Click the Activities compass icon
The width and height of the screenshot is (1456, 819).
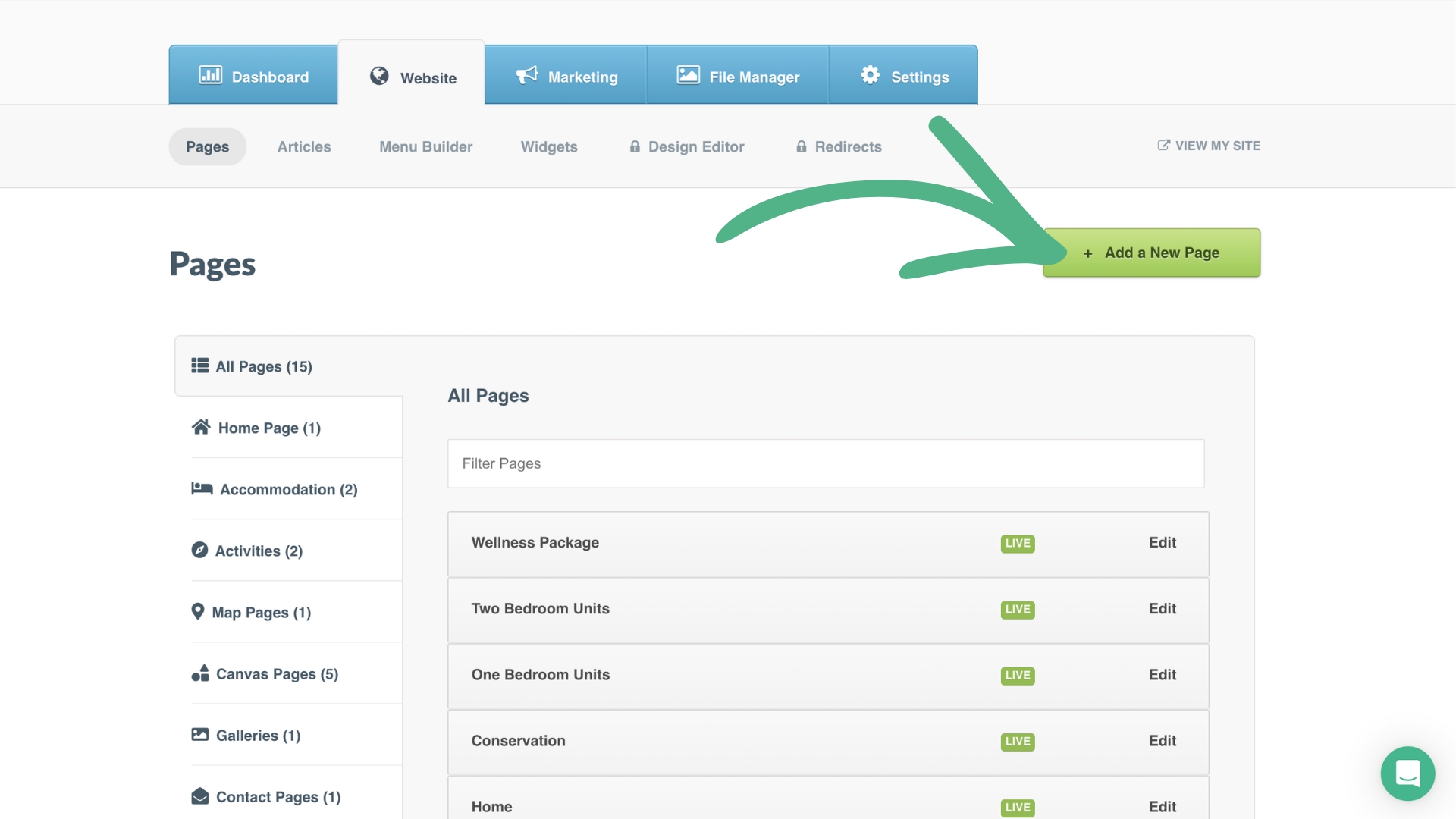[x=199, y=551]
